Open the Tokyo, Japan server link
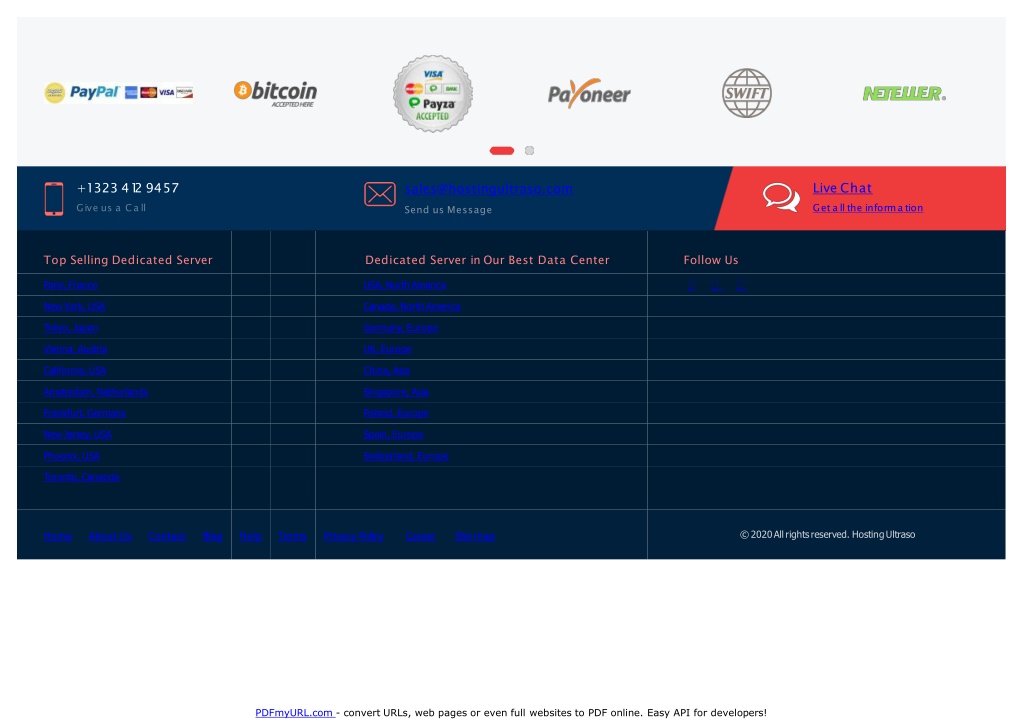The image size is (1024, 723). 71,328
